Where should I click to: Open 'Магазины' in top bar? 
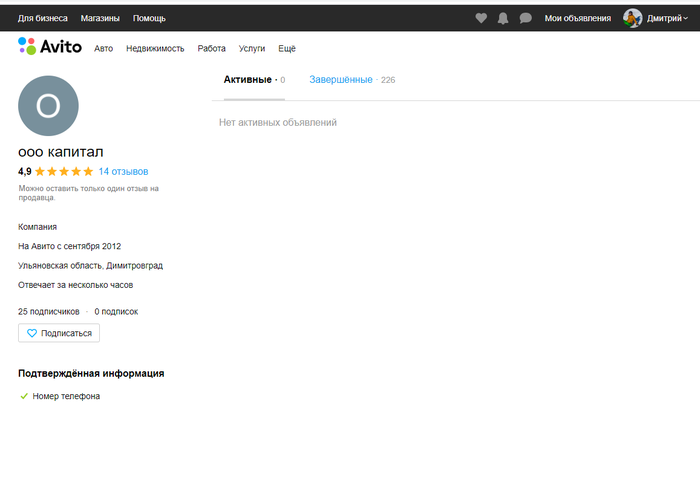100,18
